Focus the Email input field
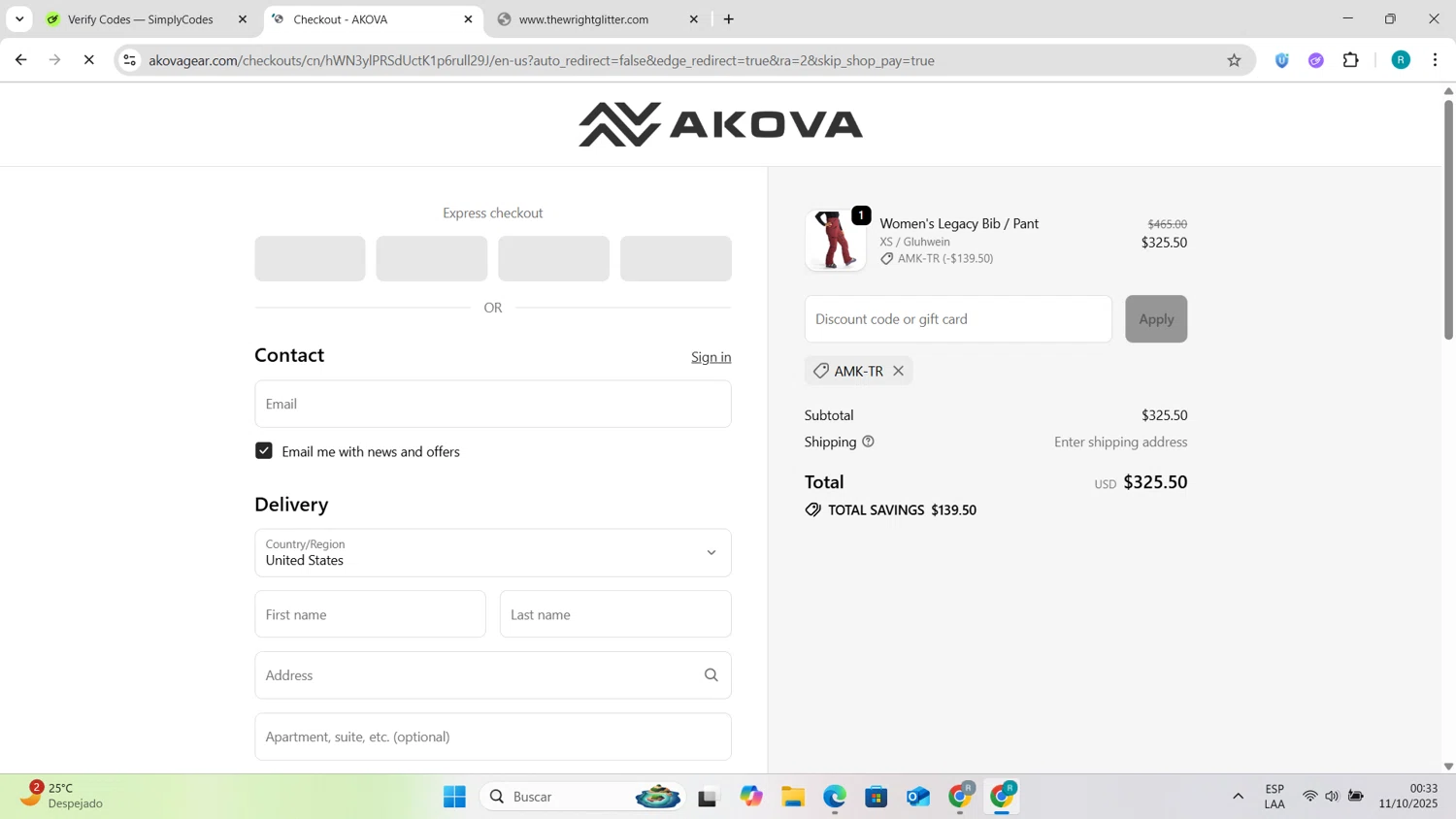The width and height of the screenshot is (1456, 819). tap(492, 404)
